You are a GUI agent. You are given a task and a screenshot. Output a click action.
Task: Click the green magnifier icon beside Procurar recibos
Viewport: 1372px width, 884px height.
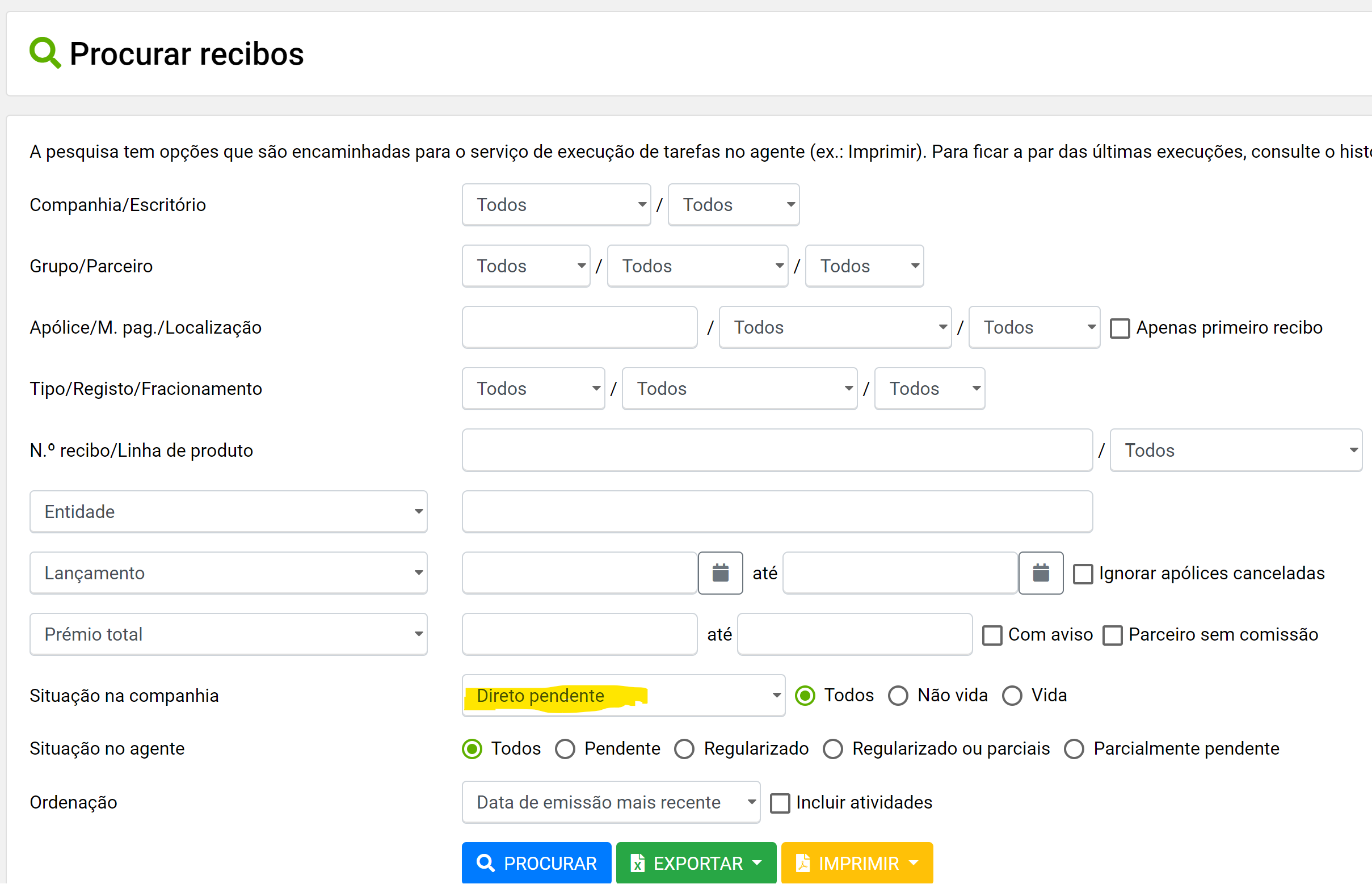[45, 53]
